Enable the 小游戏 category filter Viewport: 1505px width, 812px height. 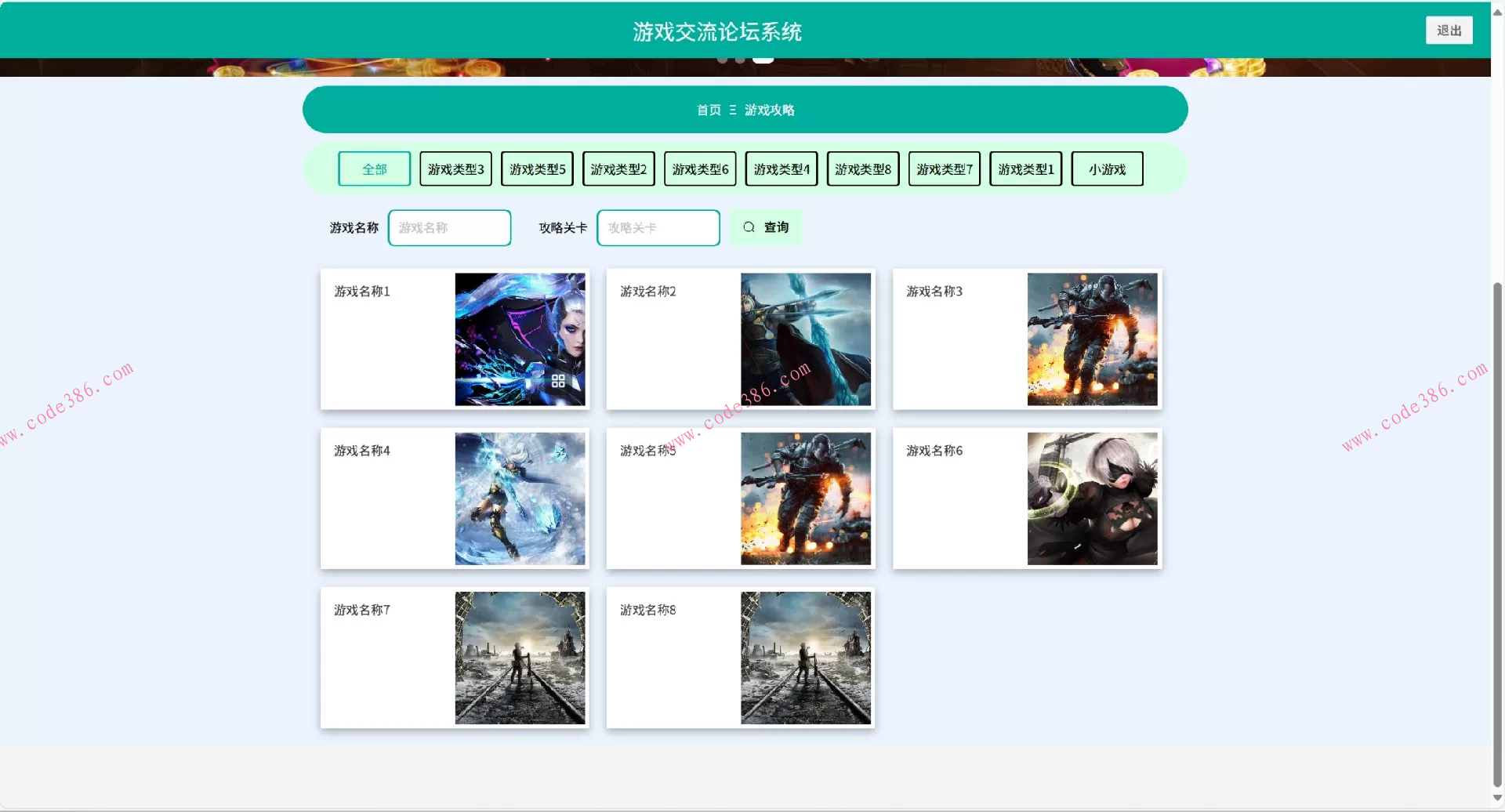point(1107,169)
